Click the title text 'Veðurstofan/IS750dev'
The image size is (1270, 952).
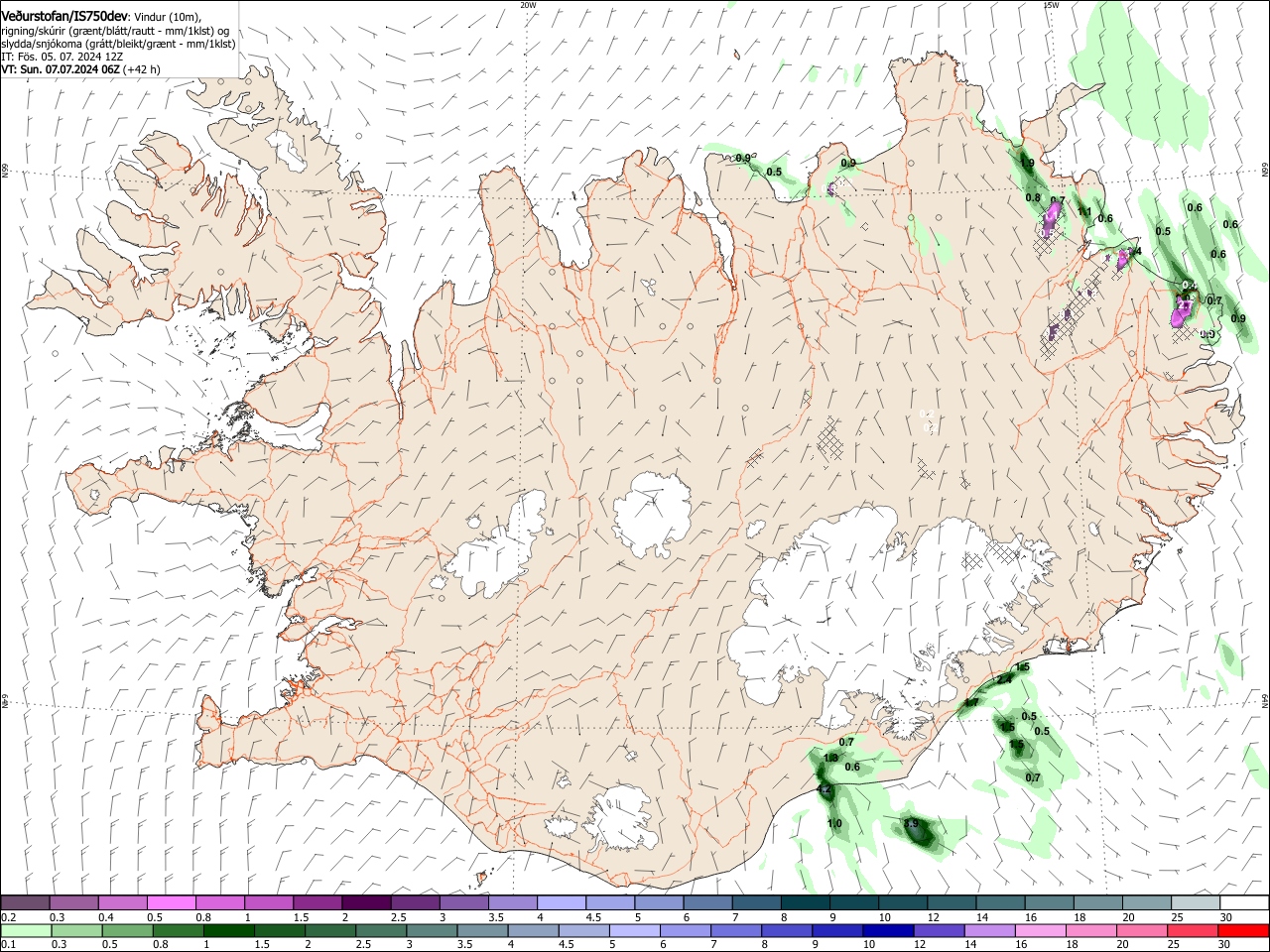(64, 16)
